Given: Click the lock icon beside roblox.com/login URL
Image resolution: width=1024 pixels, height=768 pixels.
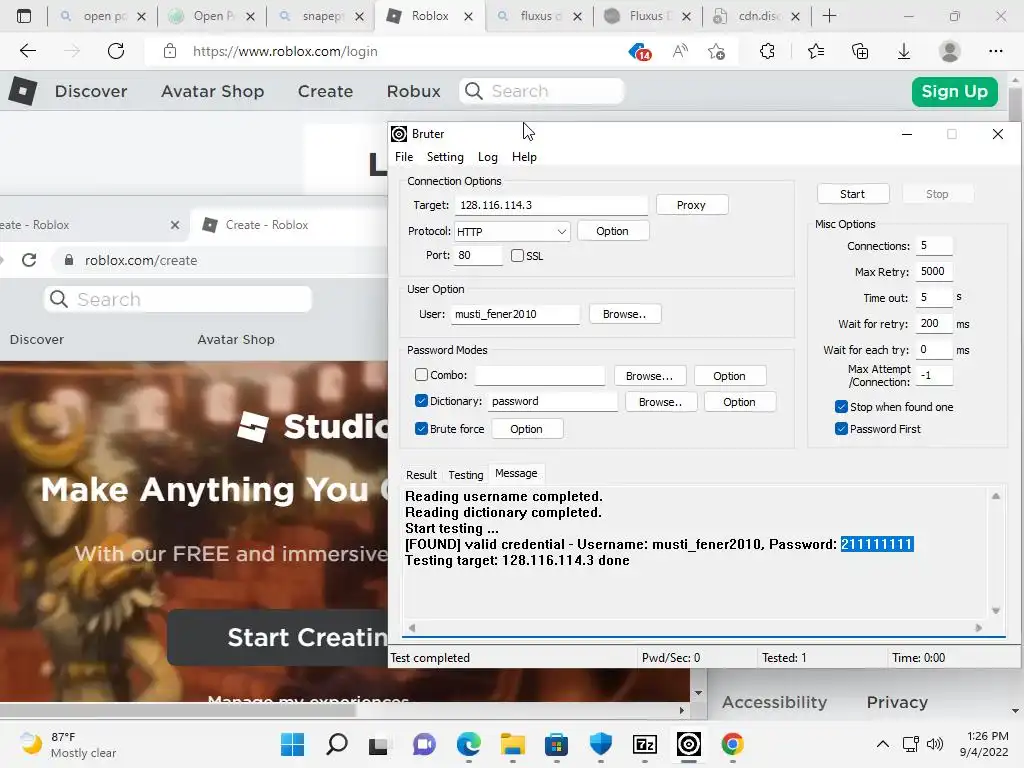Looking at the screenshot, I should tap(170, 51).
